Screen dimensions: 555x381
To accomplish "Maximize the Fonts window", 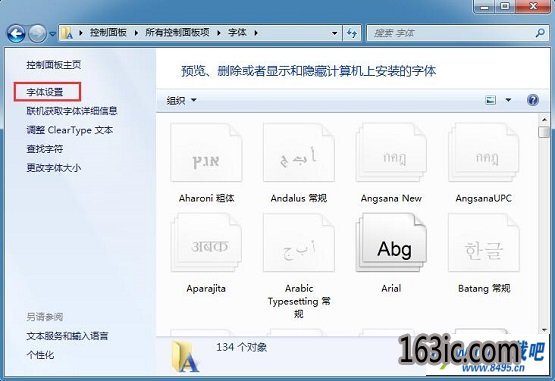I will pos(505,6).
